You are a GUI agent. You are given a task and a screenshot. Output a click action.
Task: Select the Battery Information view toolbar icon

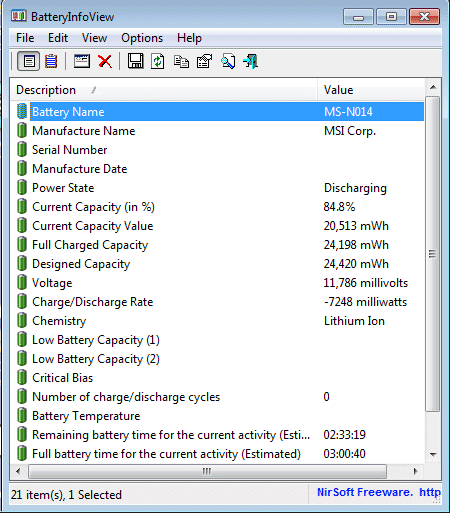[x=29, y=61]
